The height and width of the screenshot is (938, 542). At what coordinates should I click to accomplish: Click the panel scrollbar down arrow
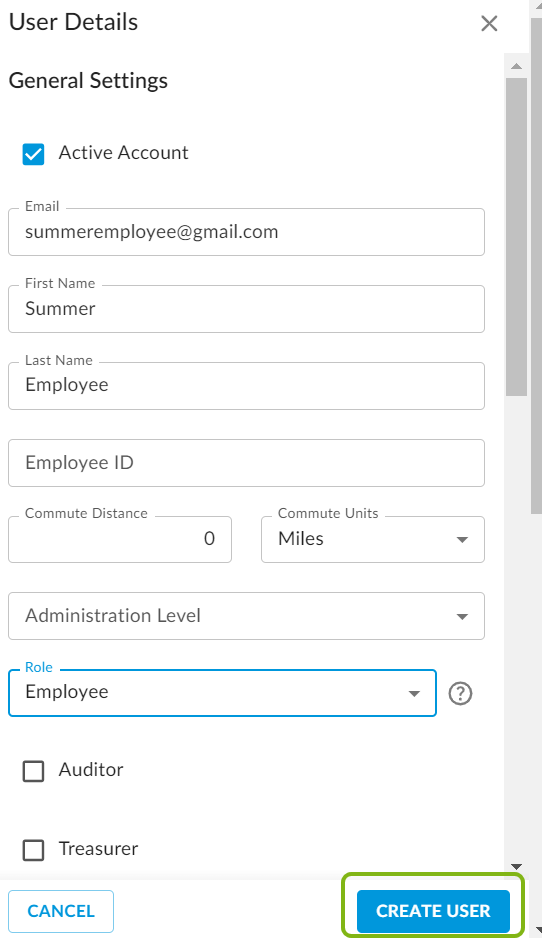click(x=516, y=866)
